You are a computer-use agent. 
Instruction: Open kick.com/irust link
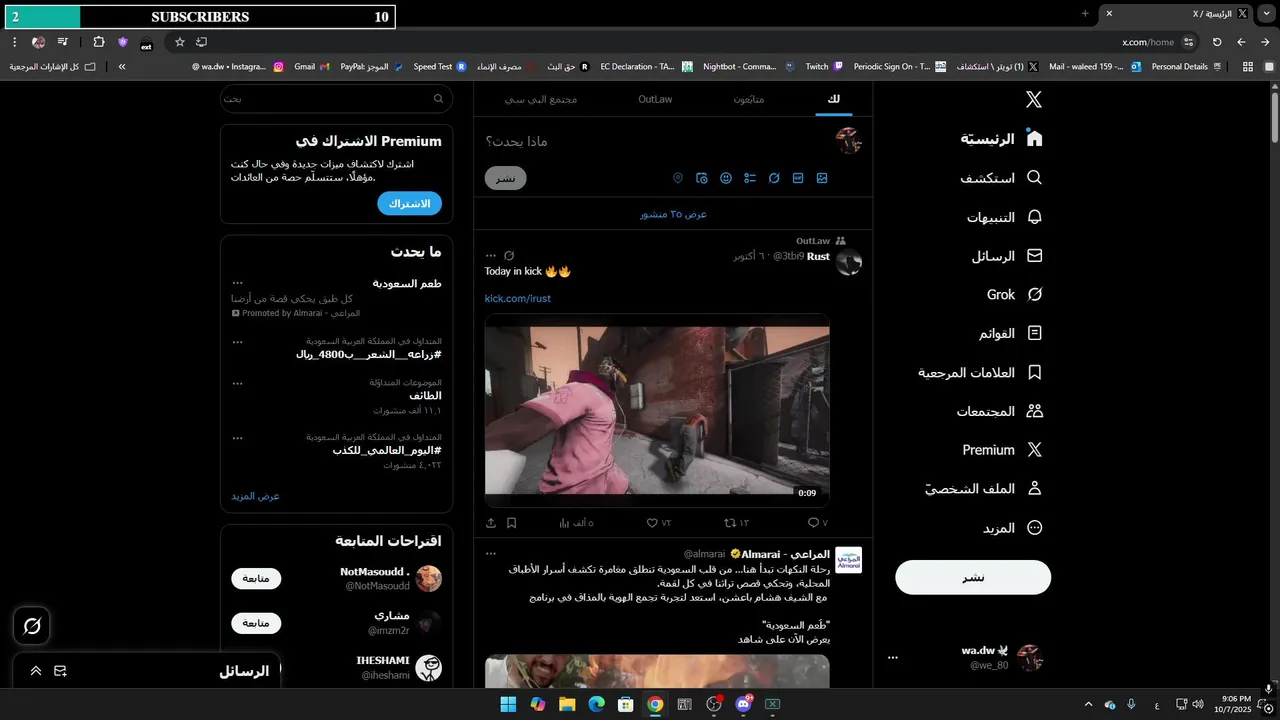[518, 298]
